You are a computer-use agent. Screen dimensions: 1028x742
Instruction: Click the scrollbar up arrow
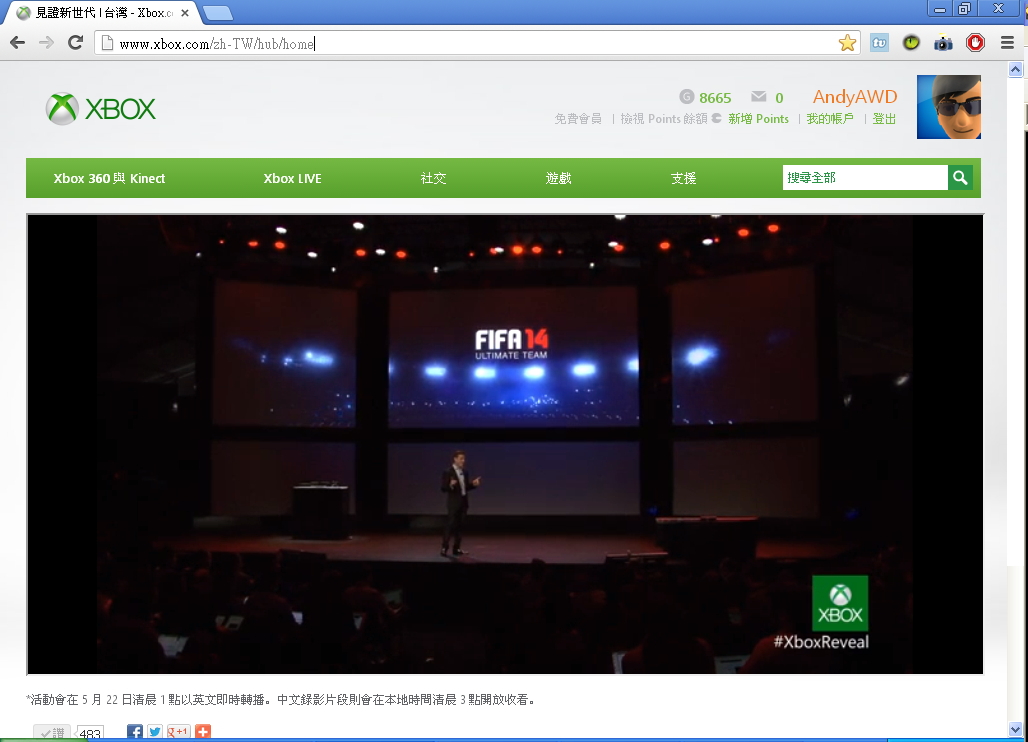coord(1016,69)
